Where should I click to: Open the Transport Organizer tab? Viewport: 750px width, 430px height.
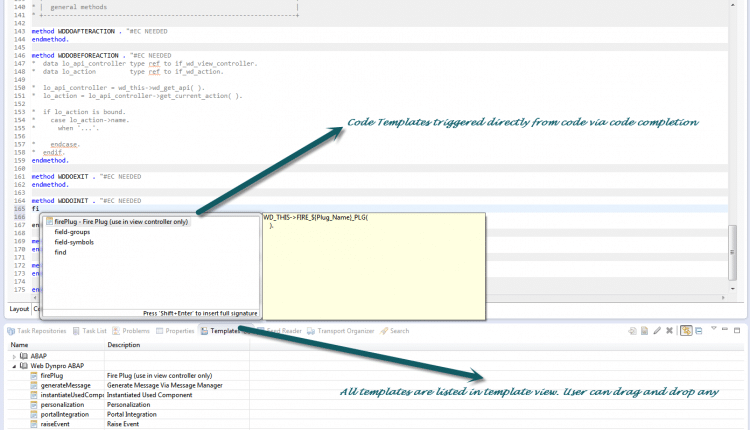click(x=341, y=331)
